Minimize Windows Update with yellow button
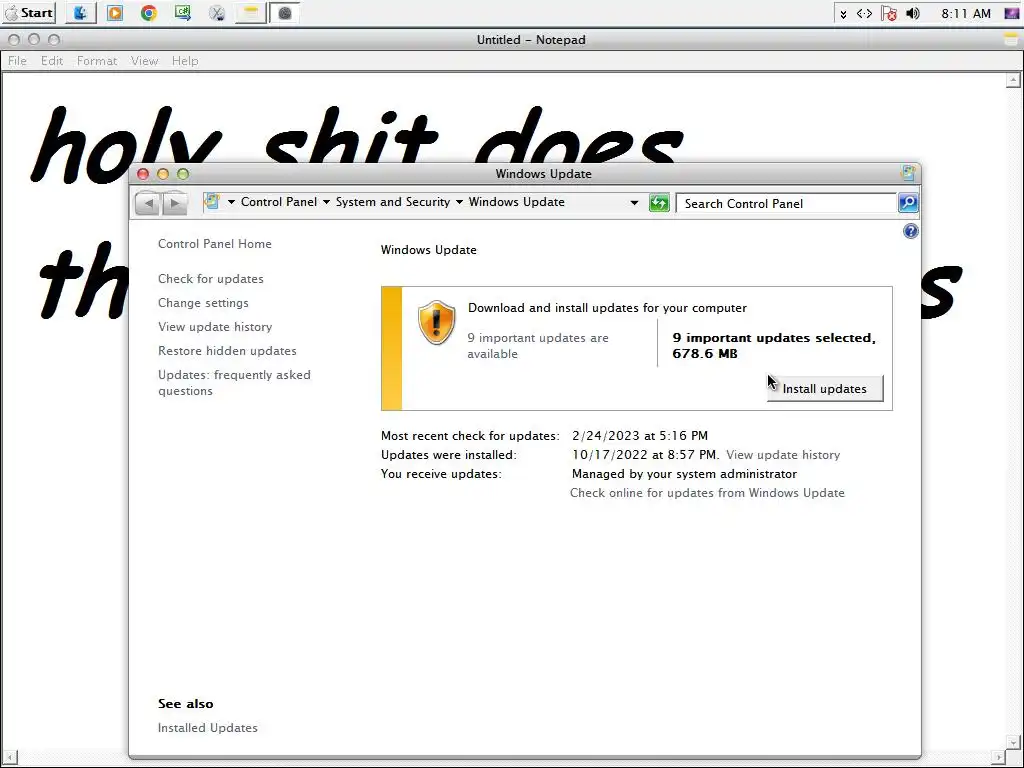 coord(163,174)
